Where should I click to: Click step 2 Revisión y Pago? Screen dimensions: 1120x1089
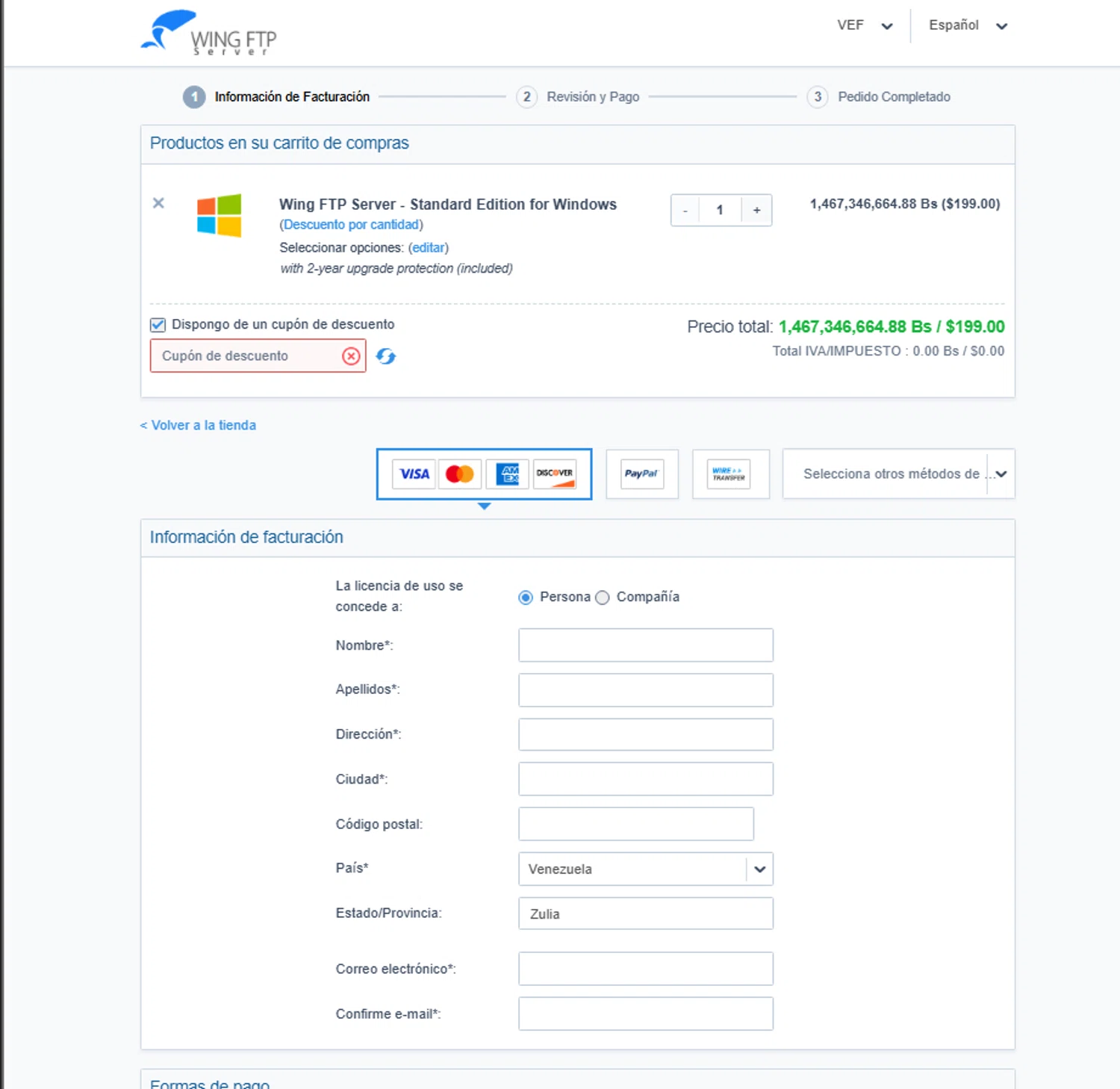pos(578,97)
